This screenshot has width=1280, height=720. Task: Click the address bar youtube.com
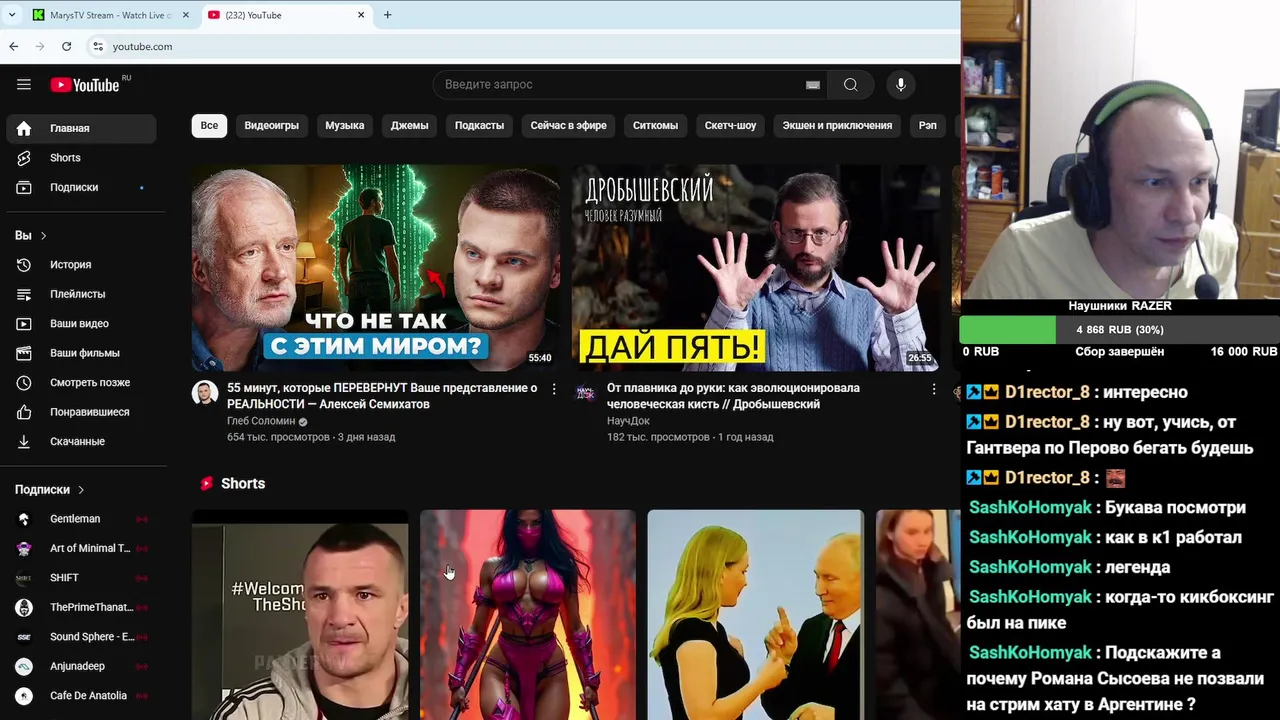142,46
